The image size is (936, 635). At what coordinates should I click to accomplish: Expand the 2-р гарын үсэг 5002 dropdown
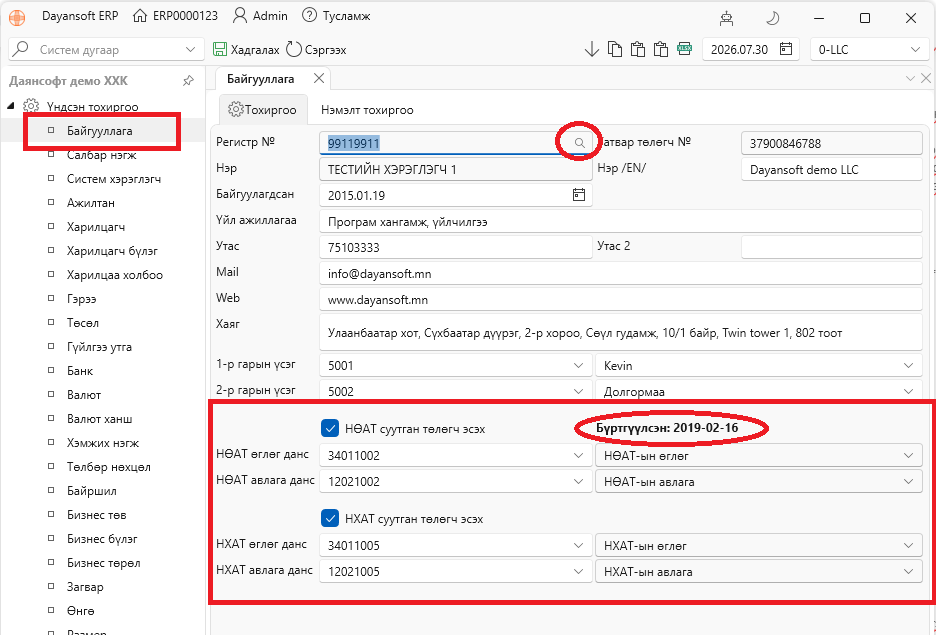578,392
